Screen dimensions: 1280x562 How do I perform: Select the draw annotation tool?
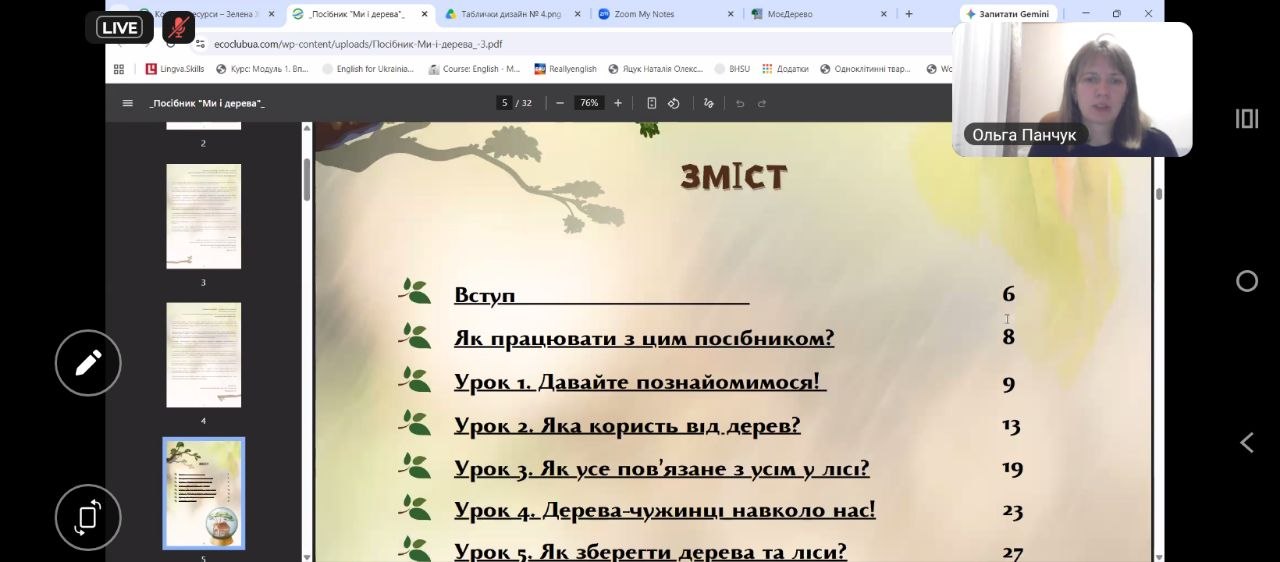coord(709,103)
